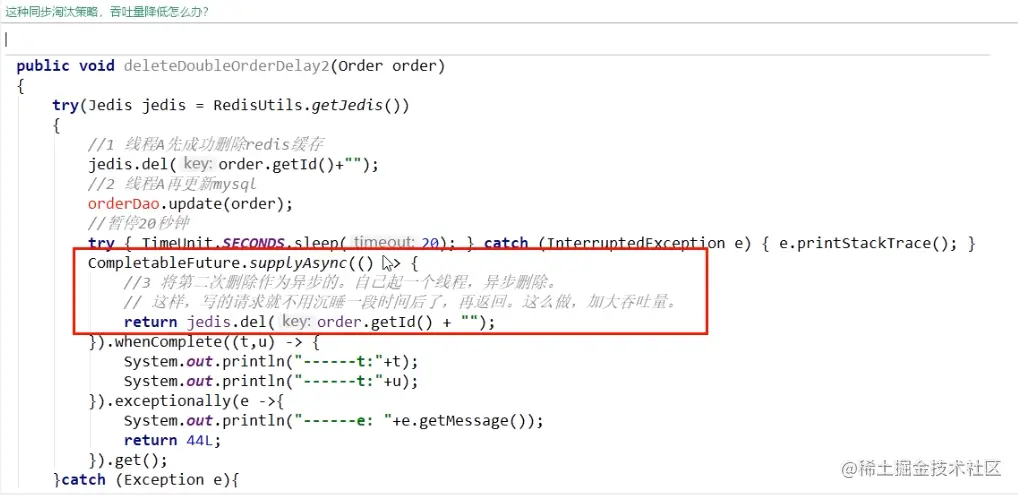The height and width of the screenshot is (495, 1018).
Task: Click the }).get(); line
Action: [128, 460]
